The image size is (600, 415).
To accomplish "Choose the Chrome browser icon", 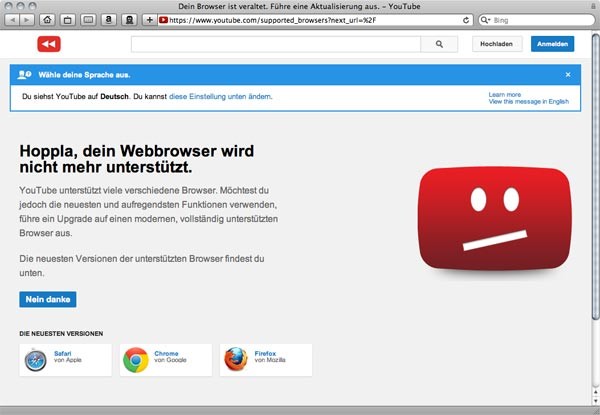I will [135, 360].
